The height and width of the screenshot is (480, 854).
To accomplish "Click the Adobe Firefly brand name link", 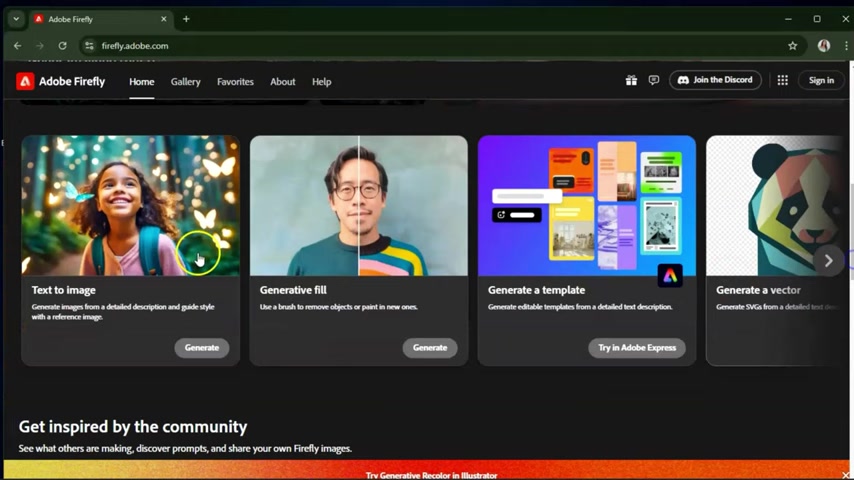I will pos(72,81).
